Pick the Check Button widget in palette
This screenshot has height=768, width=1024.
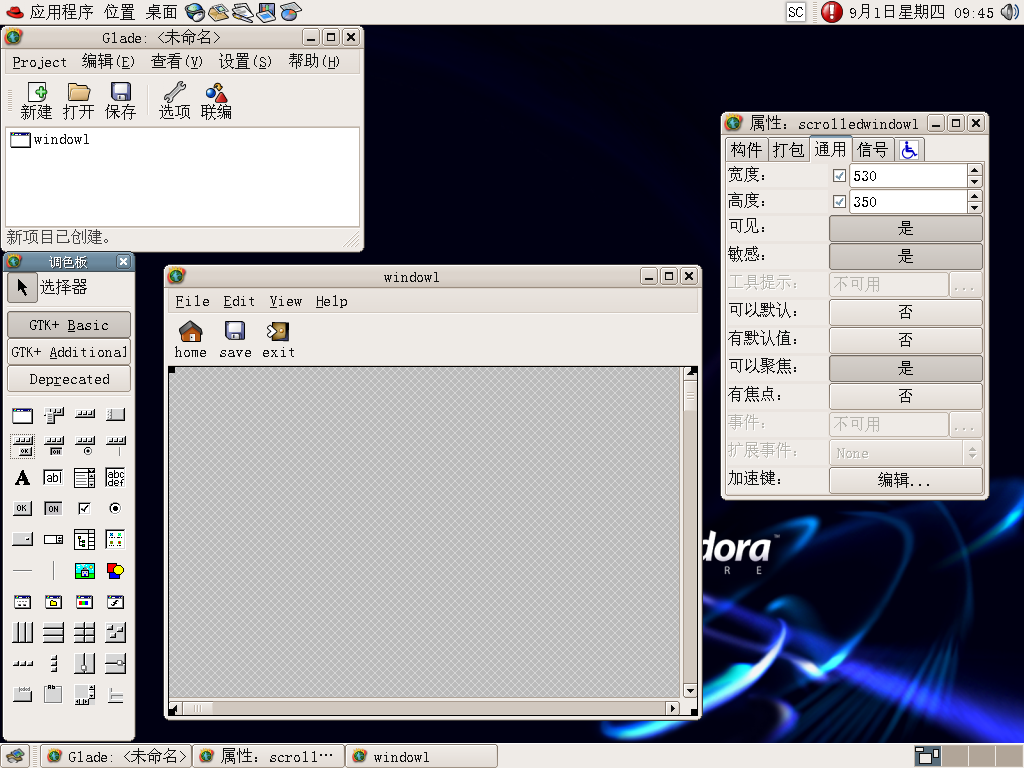click(x=84, y=508)
